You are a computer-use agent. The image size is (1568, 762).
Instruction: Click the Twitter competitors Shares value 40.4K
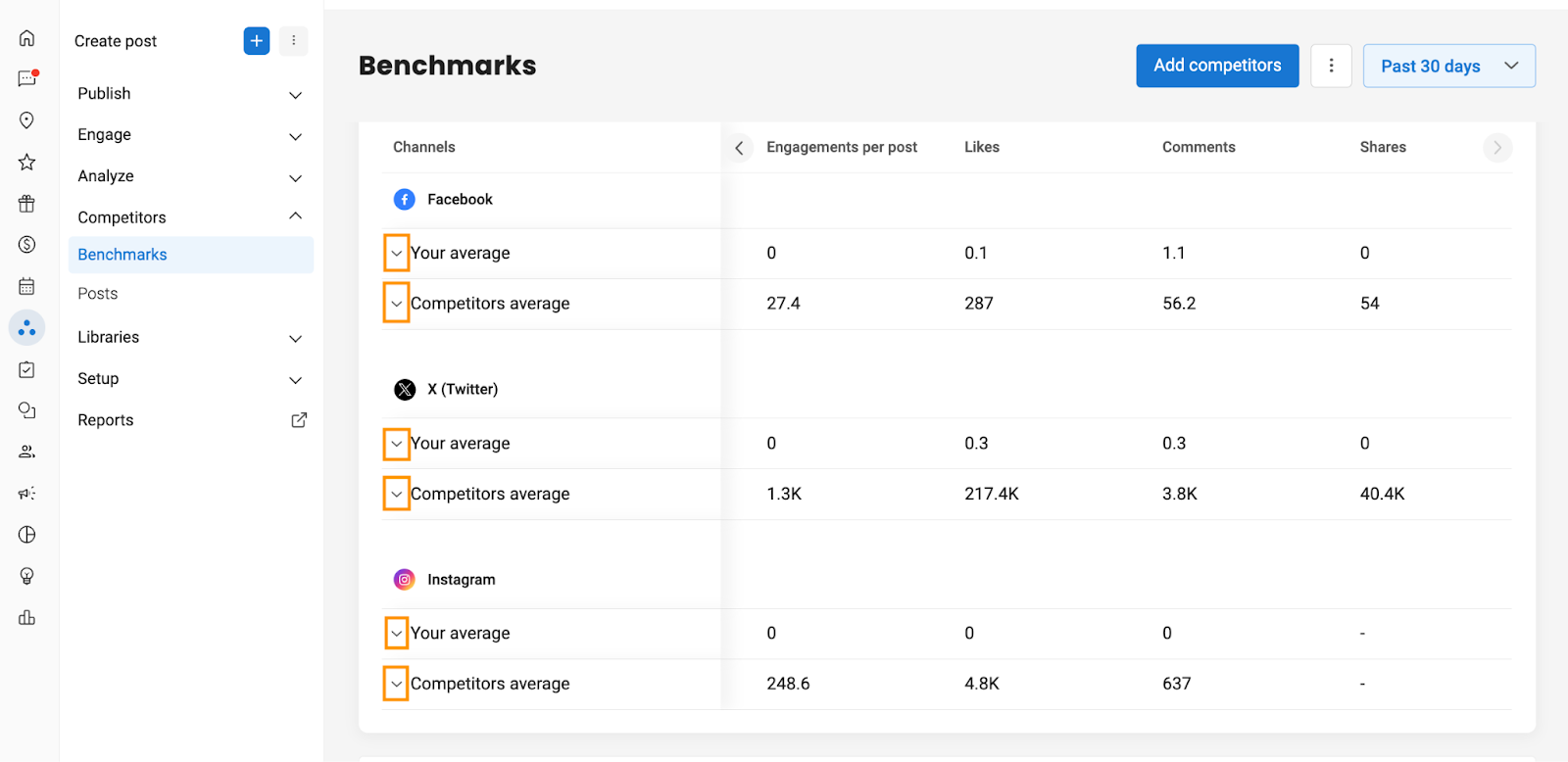coord(1383,495)
